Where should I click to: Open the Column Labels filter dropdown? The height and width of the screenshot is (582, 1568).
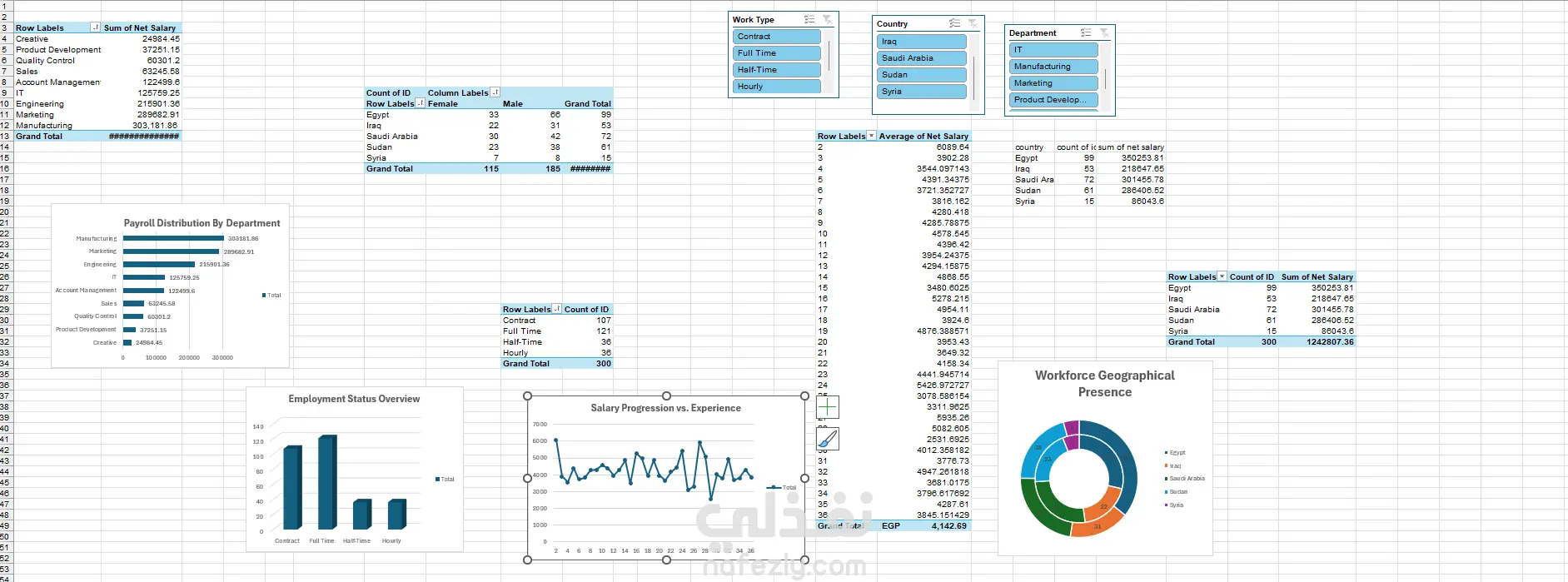[495, 92]
